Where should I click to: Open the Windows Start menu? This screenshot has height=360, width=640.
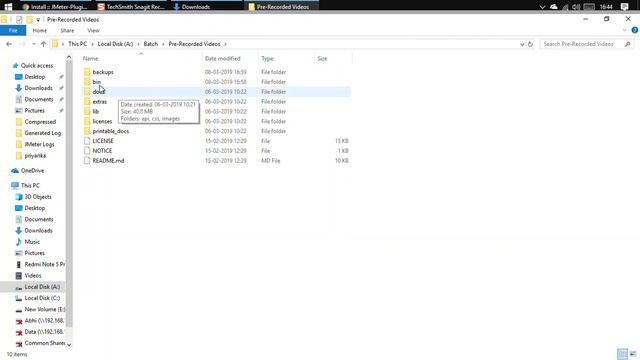coord(8,7)
